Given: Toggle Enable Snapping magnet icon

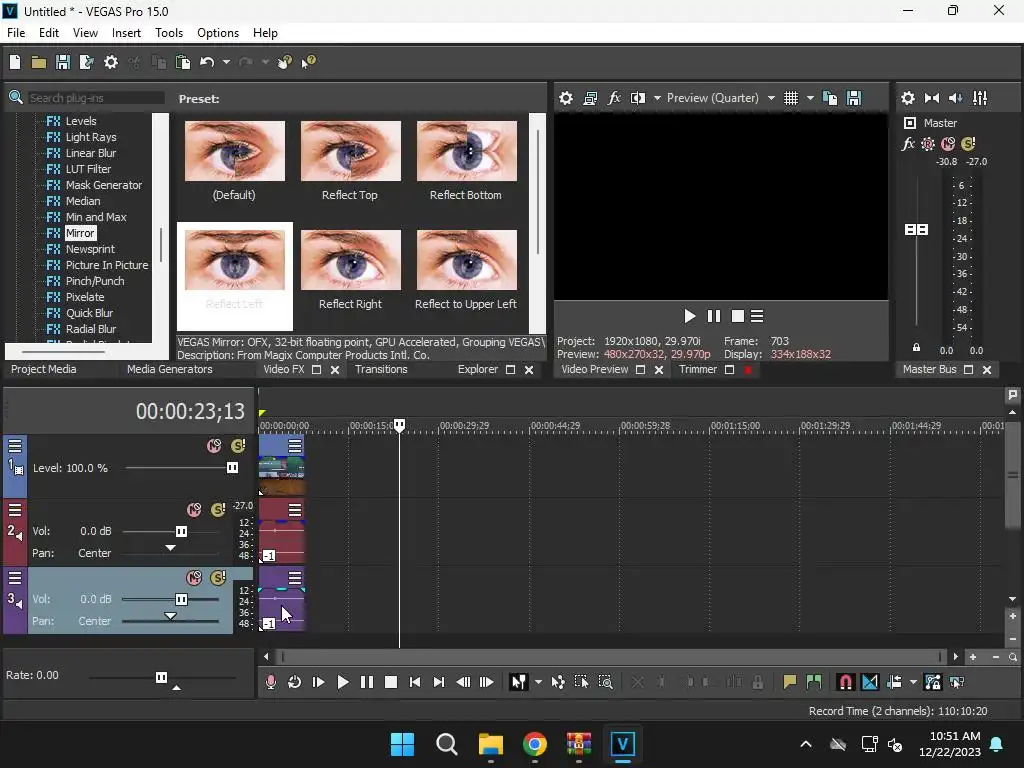Looking at the screenshot, I should point(846,682).
